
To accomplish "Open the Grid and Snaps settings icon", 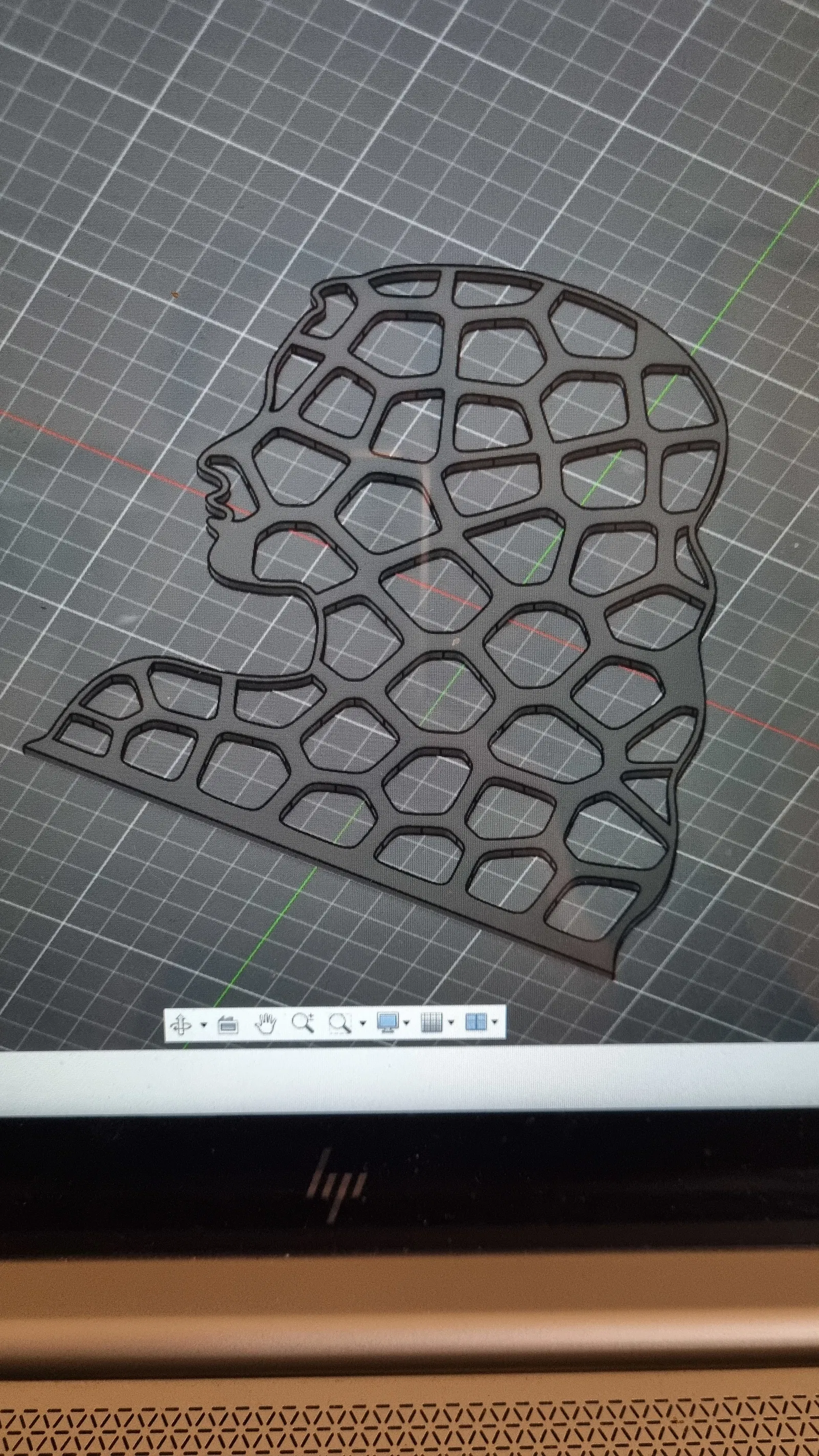I will point(432,1022).
